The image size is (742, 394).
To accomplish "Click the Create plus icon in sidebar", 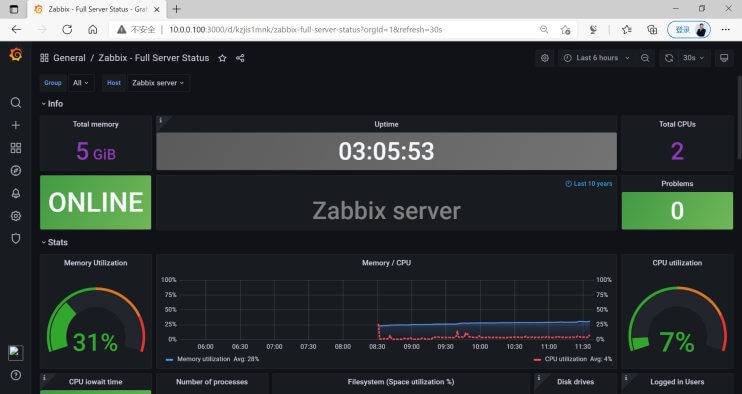I will click(x=16, y=125).
